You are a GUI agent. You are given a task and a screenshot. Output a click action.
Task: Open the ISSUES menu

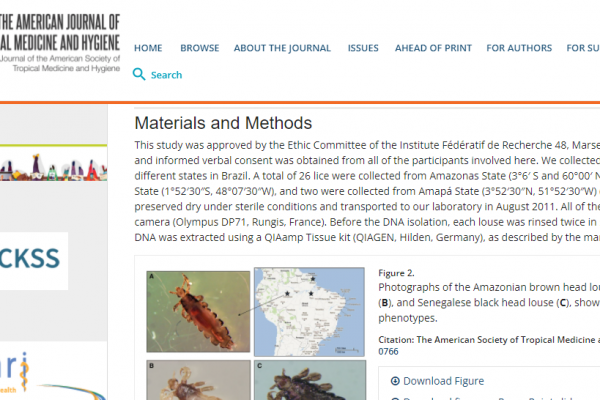coord(363,48)
